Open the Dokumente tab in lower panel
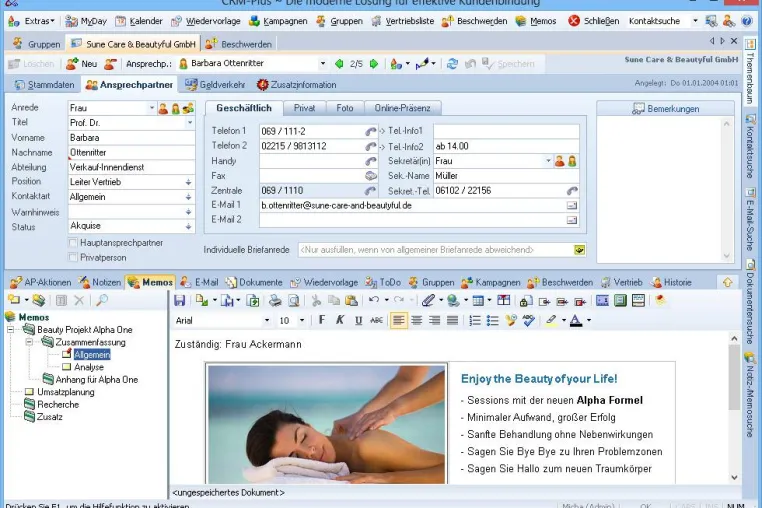Screen dimensions: 762x508 click(254, 282)
